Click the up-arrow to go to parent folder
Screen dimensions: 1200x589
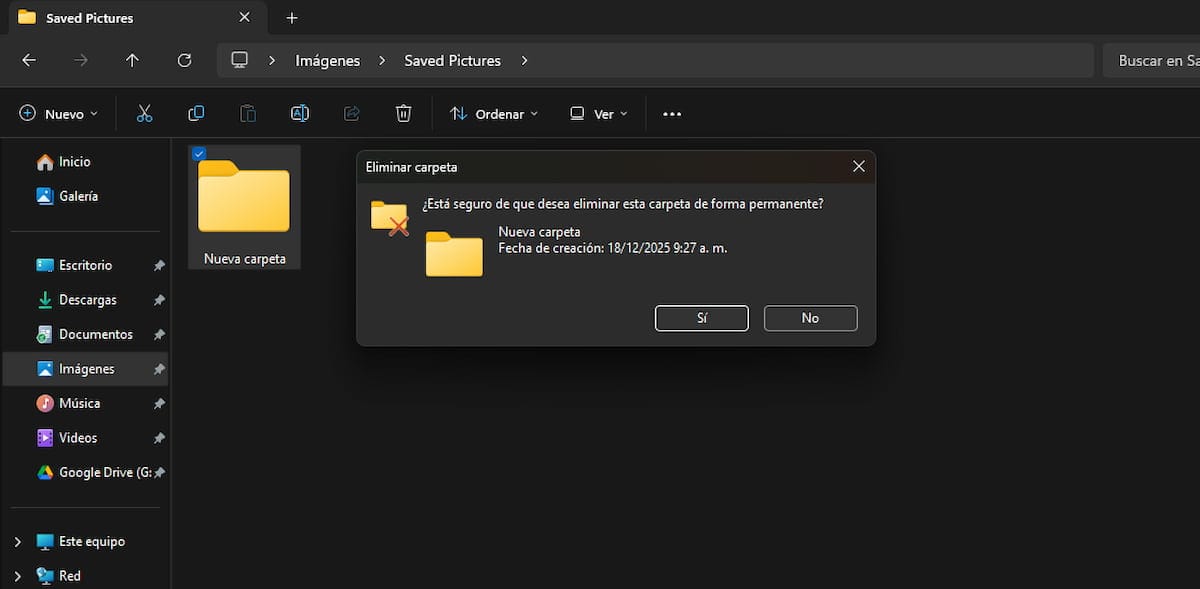[132, 60]
